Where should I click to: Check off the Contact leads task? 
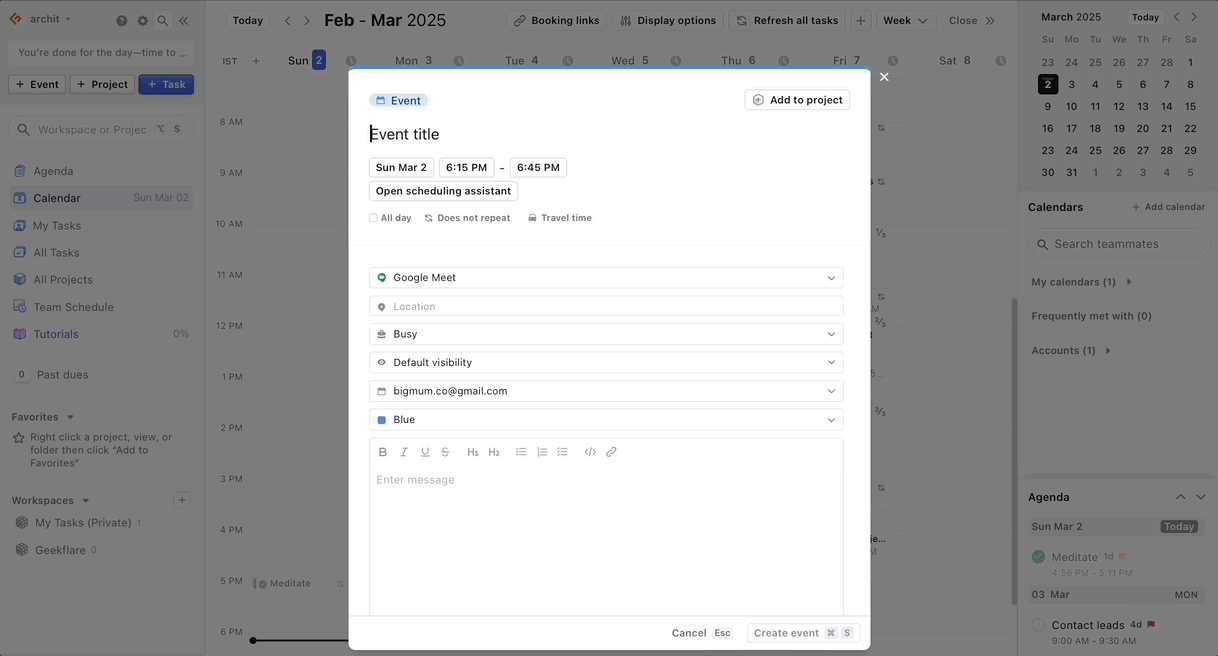[x=1038, y=624]
